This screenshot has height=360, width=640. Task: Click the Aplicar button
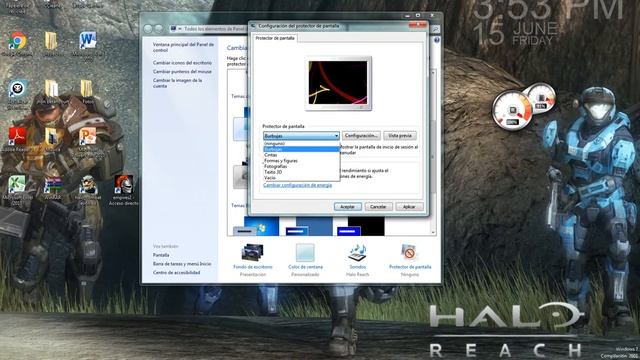(x=409, y=207)
